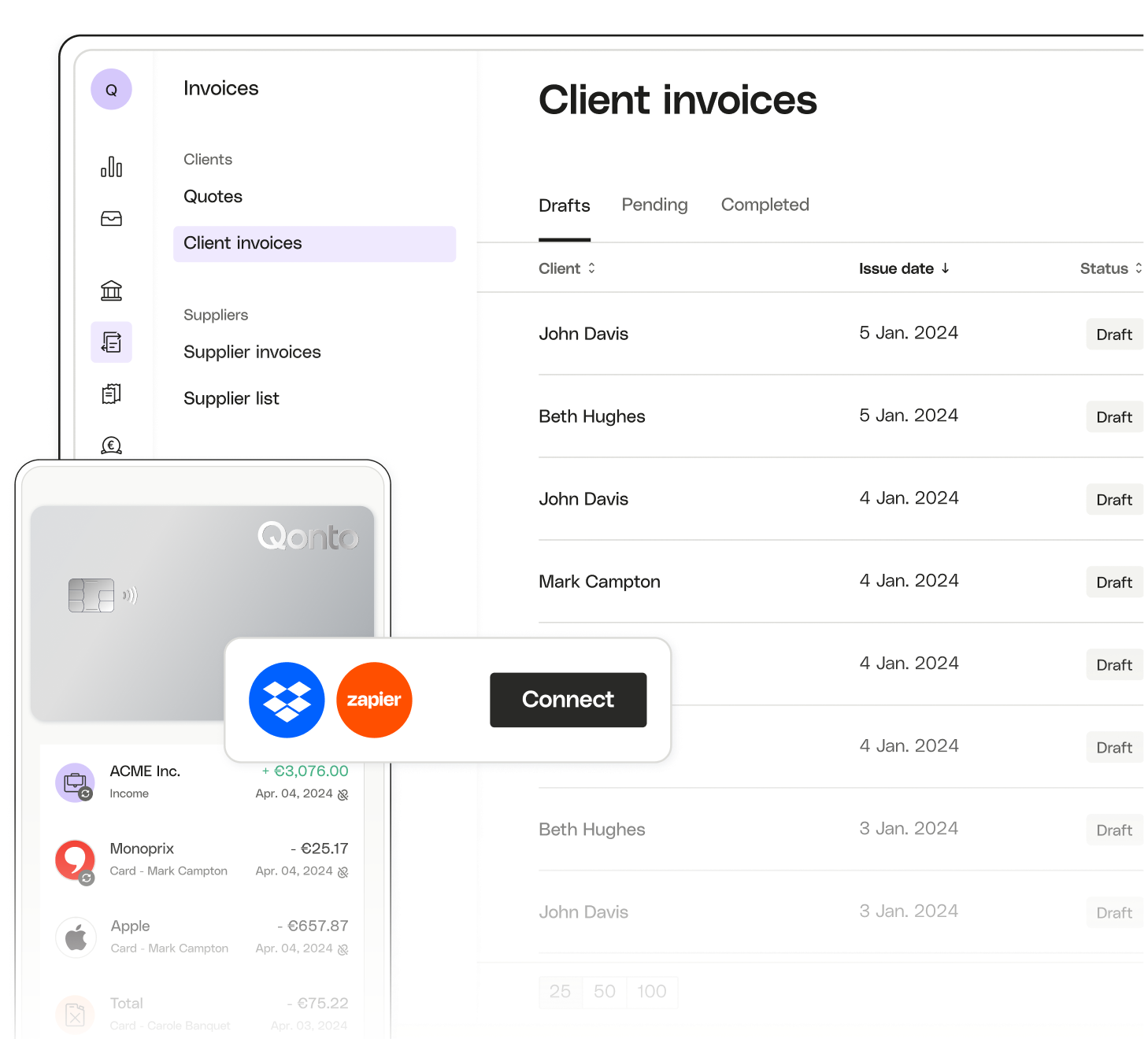Click the +€3,076.00 amount
1148x1039 pixels.
tap(306, 771)
